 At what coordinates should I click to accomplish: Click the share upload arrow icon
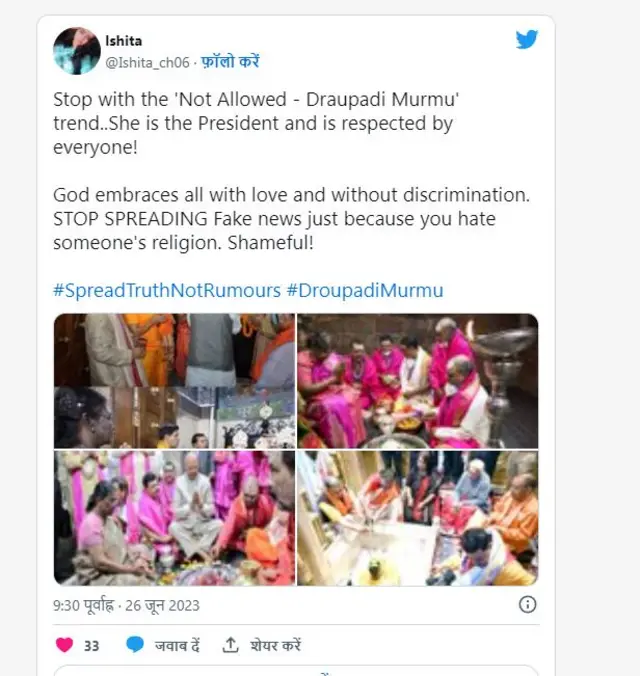click(x=230, y=645)
